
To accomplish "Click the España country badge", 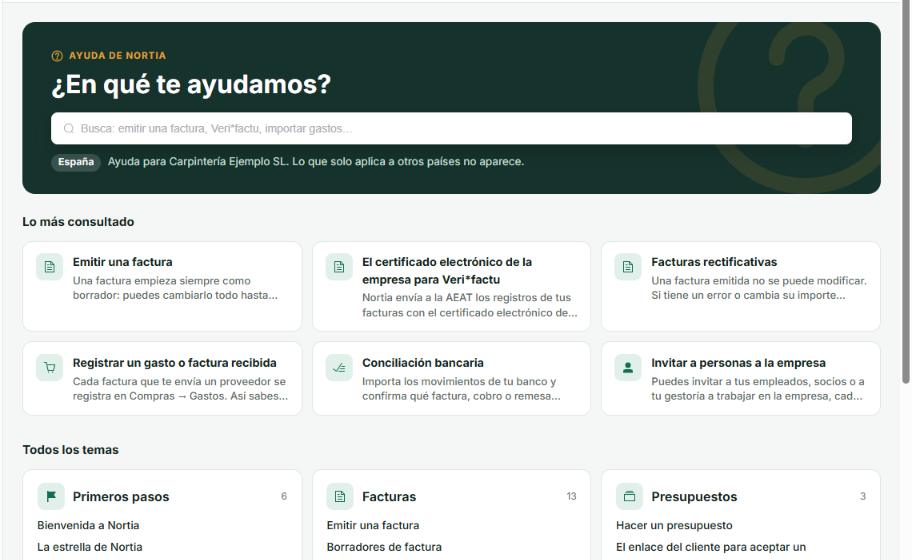I will [x=76, y=162].
